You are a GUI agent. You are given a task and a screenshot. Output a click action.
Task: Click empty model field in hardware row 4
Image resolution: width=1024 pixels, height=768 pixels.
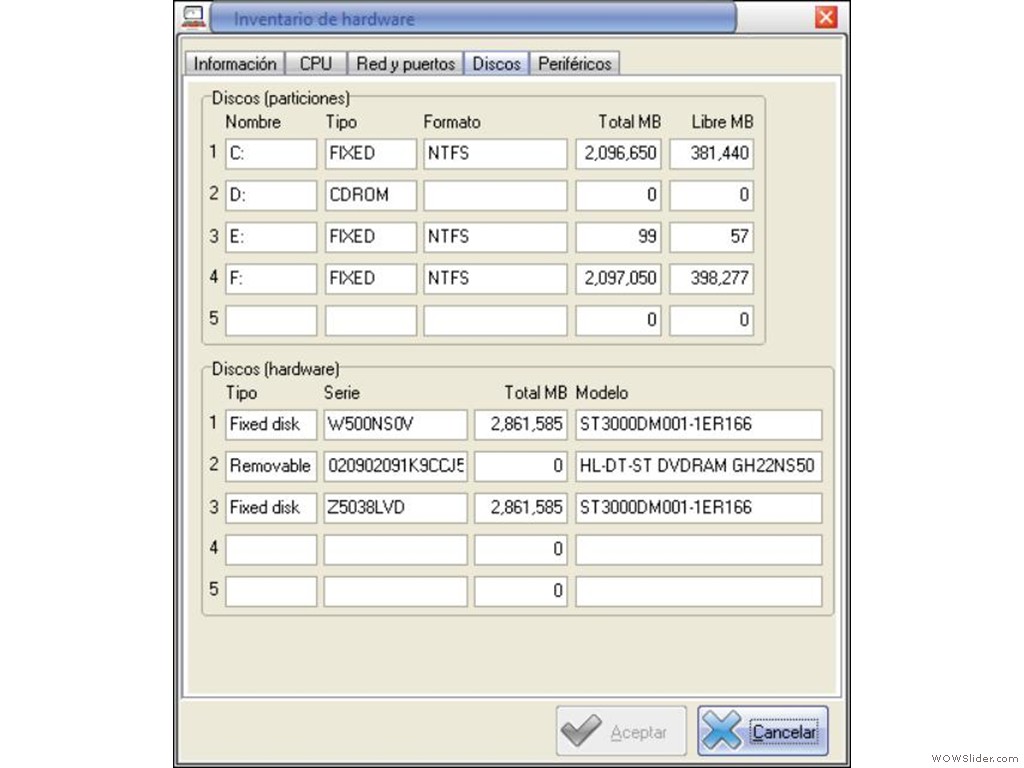click(x=698, y=551)
